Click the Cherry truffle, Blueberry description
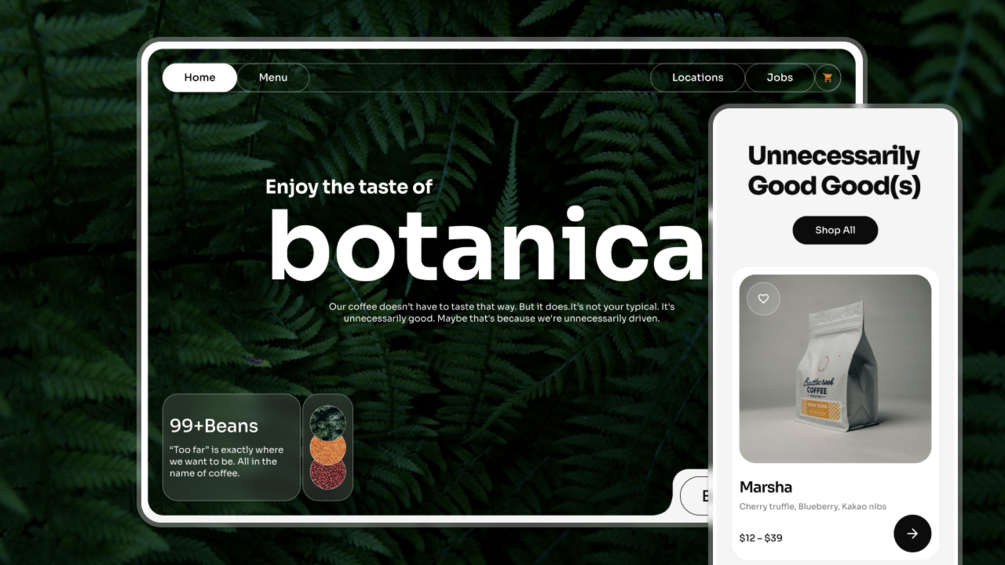This screenshot has height=565, width=1005. [812, 506]
